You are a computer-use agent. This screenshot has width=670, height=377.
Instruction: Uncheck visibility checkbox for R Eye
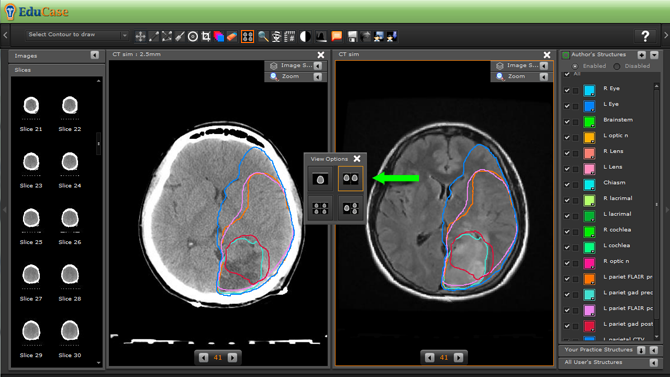(x=567, y=90)
